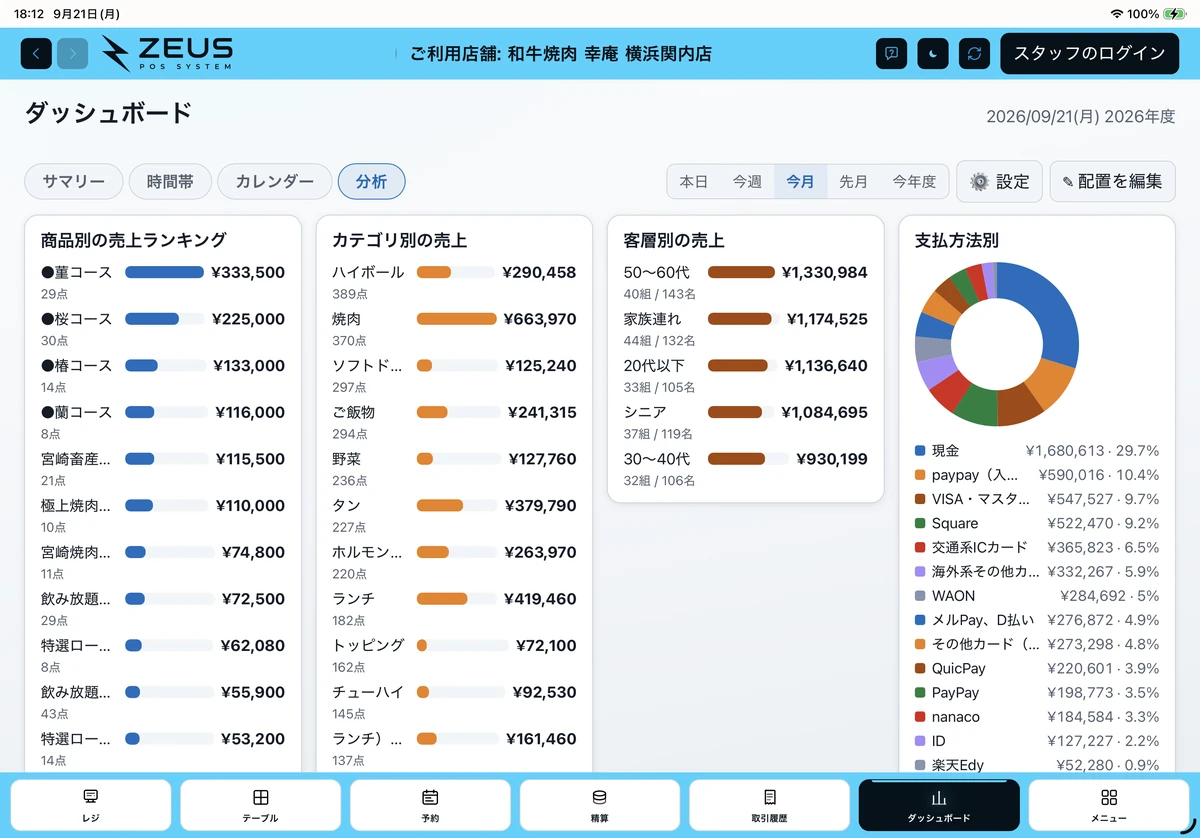Open the メニュー grid in bottom bar

coord(1108,805)
